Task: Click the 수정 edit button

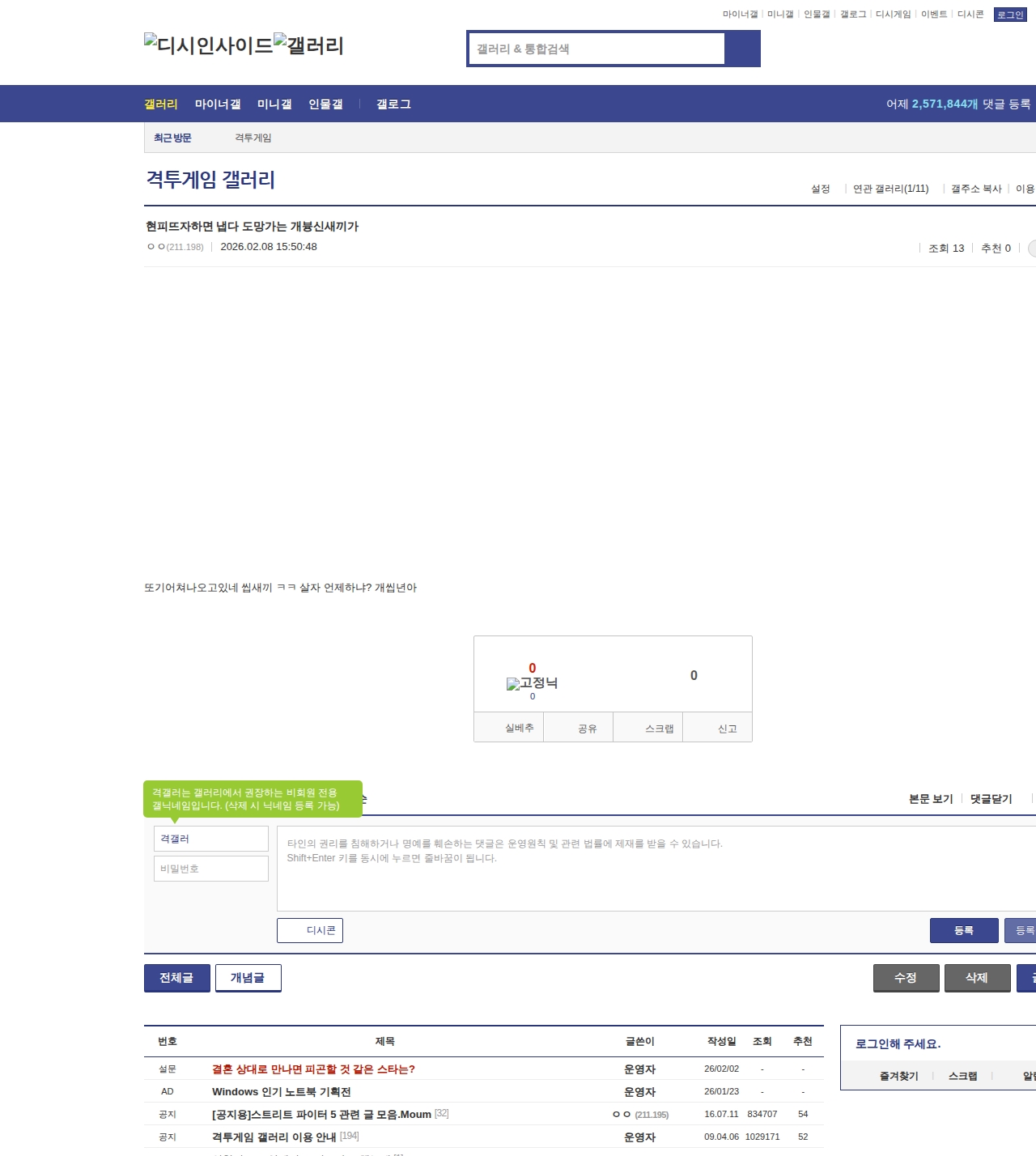Action: click(906, 978)
